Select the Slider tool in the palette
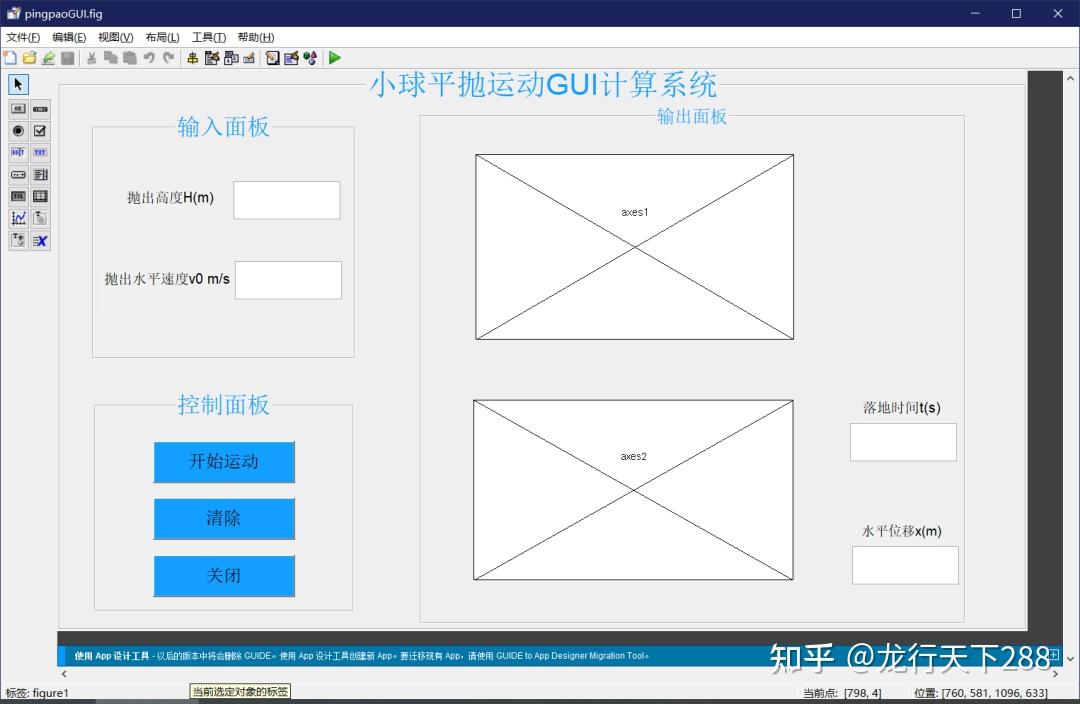This screenshot has height=704, width=1080. (39, 108)
